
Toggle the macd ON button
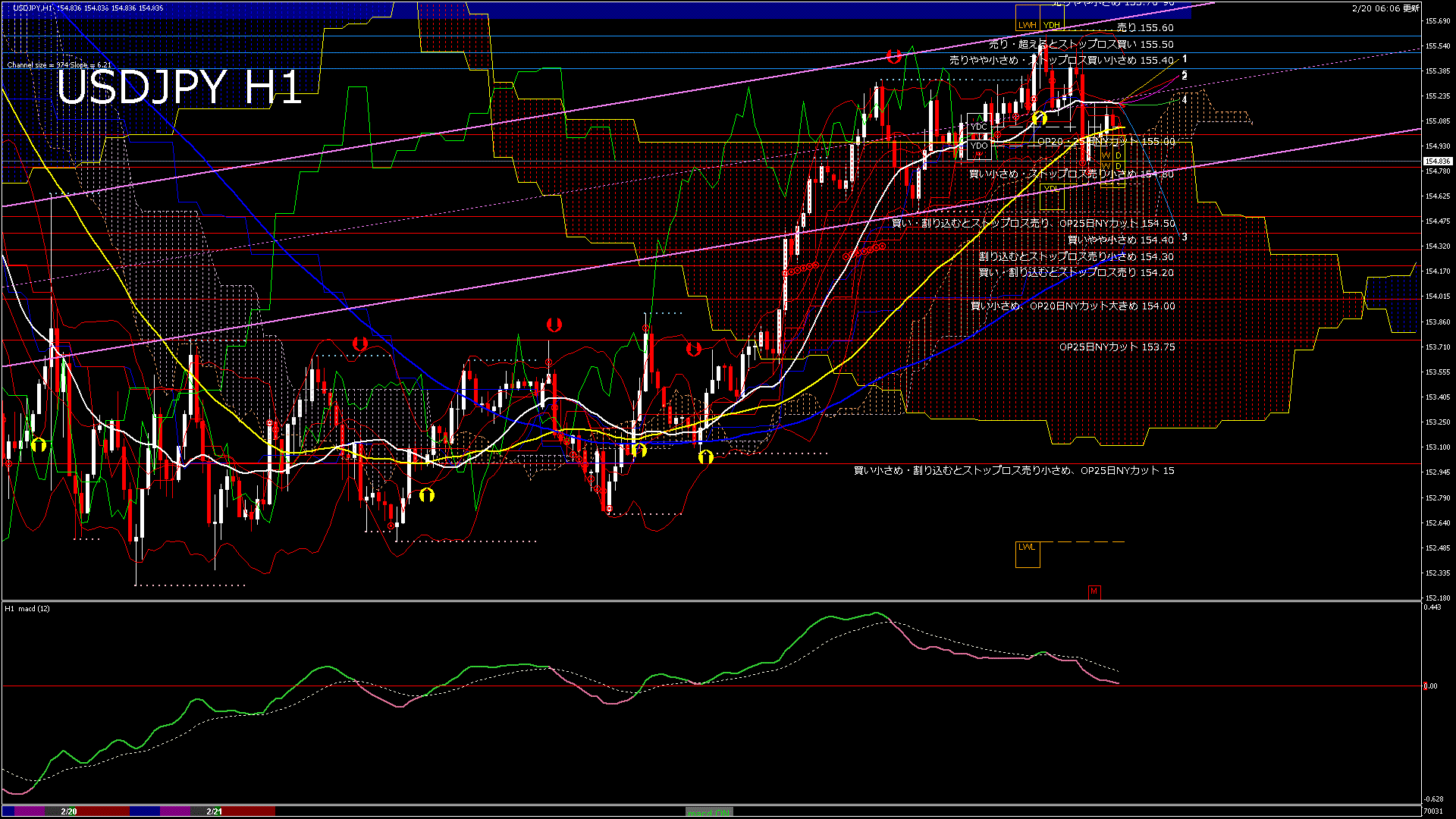[709, 812]
